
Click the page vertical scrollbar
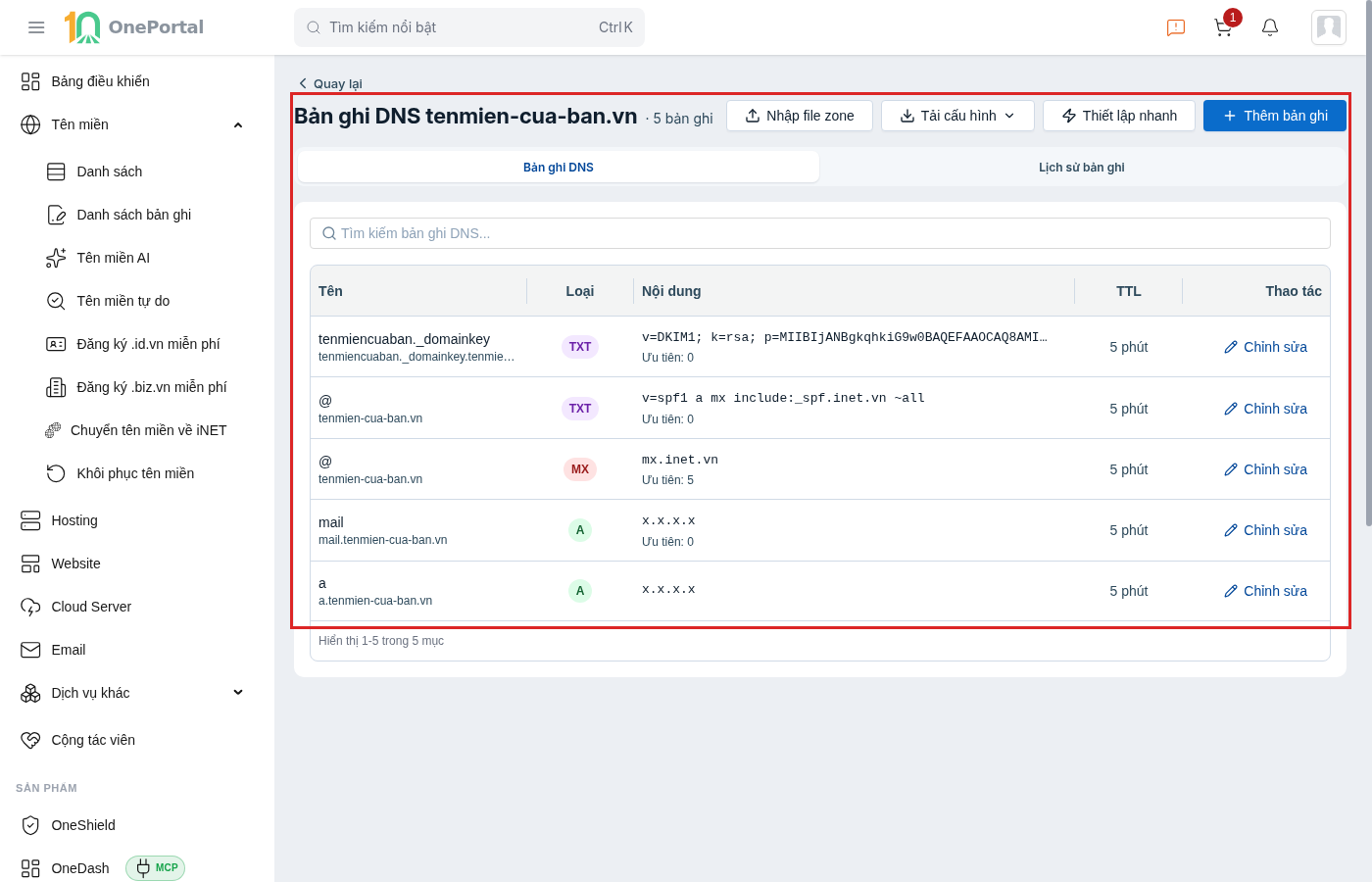click(1368, 265)
